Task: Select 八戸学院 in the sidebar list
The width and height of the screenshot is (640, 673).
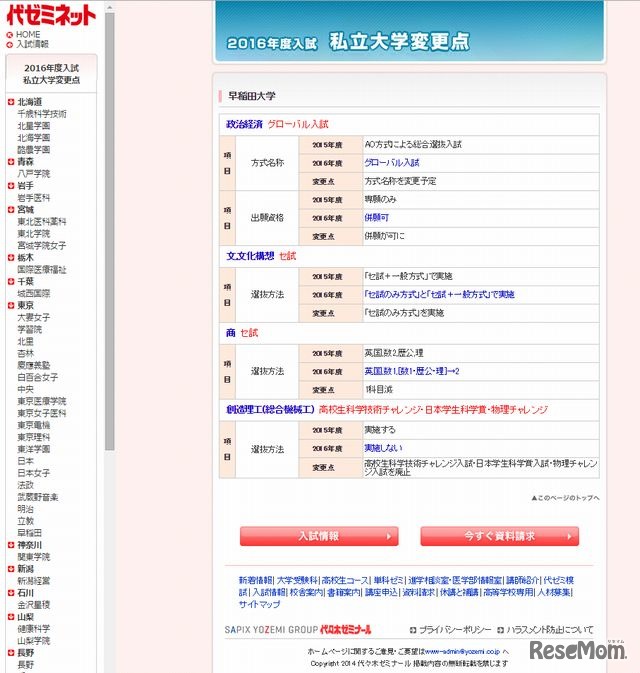Action: [x=33, y=174]
